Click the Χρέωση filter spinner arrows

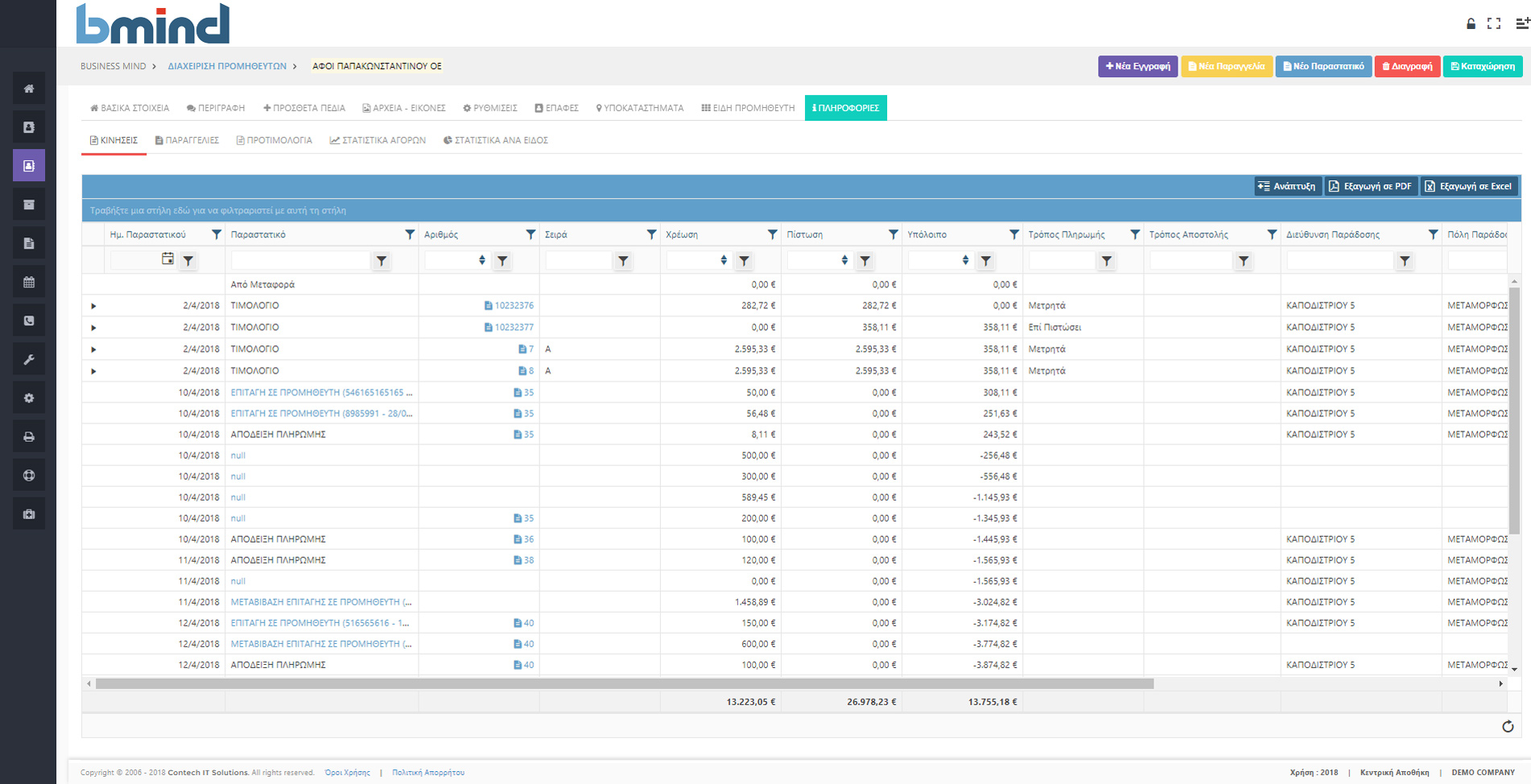[x=724, y=260]
